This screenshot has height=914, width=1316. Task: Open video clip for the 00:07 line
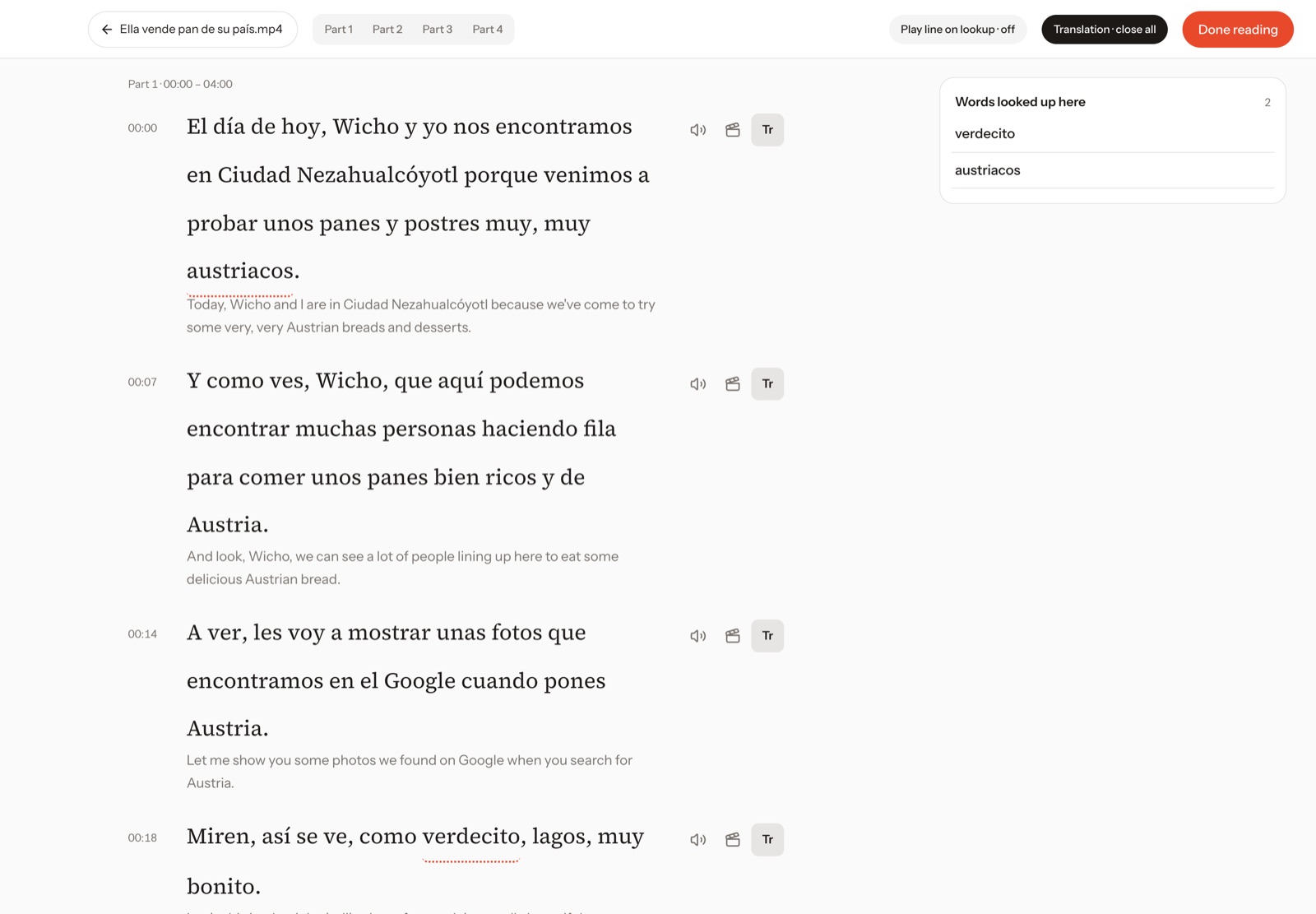pyautogui.click(x=733, y=384)
